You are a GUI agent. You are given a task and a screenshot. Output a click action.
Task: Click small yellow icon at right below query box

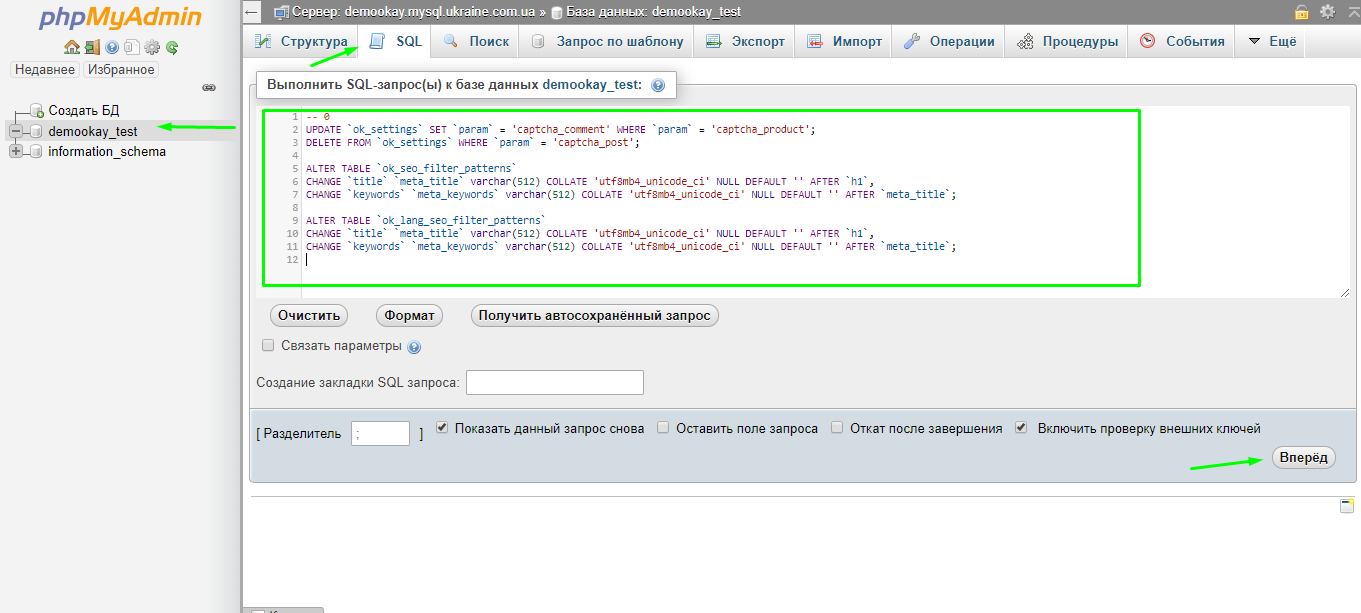tap(1347, 506)
